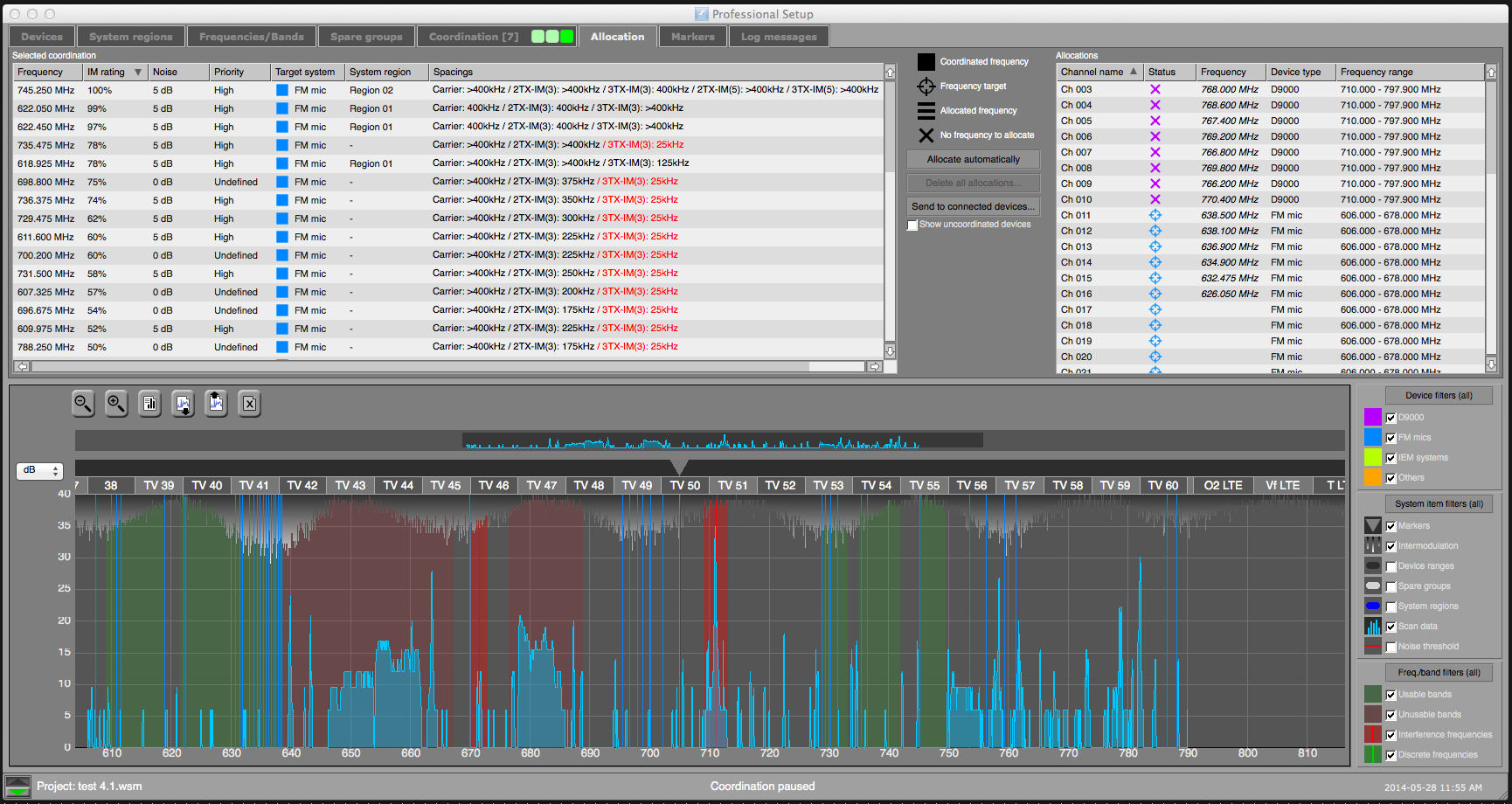Click Send to connected devices button
The width and height of the screenshot is (1512, 804).
(x=973, y=206)
